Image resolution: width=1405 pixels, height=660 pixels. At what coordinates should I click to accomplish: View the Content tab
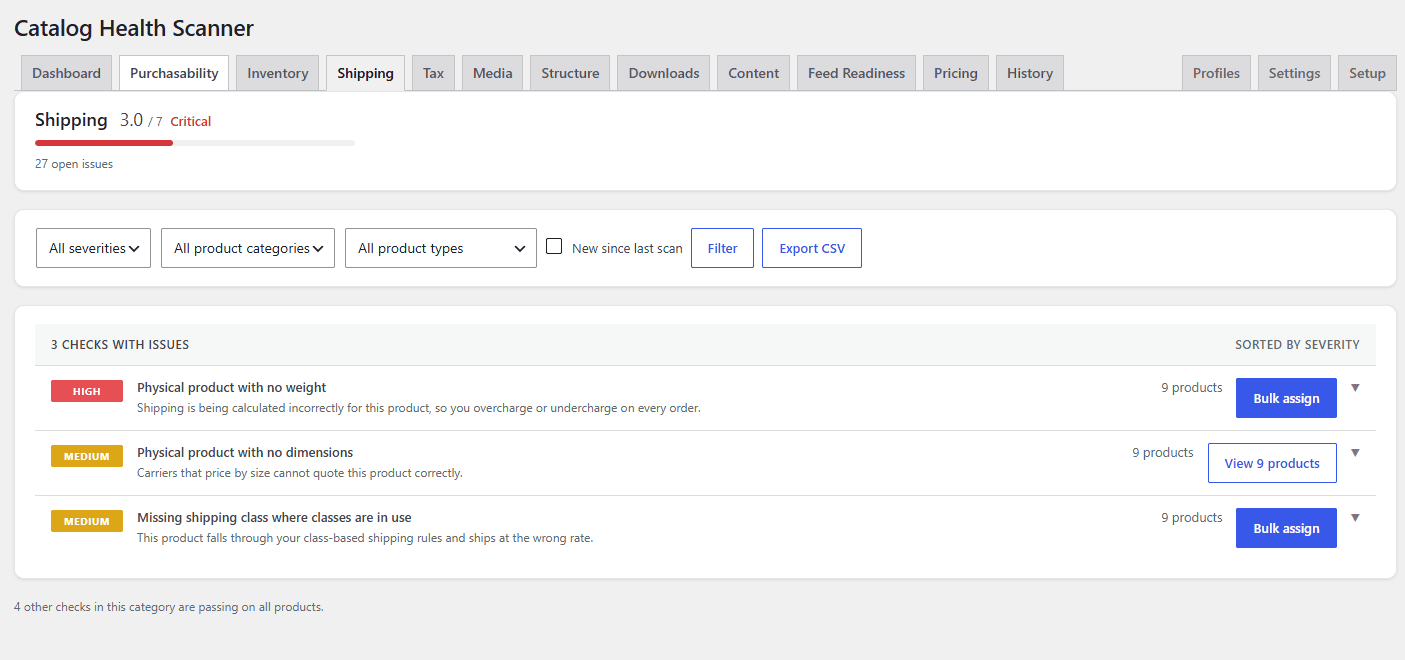pyautogui.click(x=753, y=73)
